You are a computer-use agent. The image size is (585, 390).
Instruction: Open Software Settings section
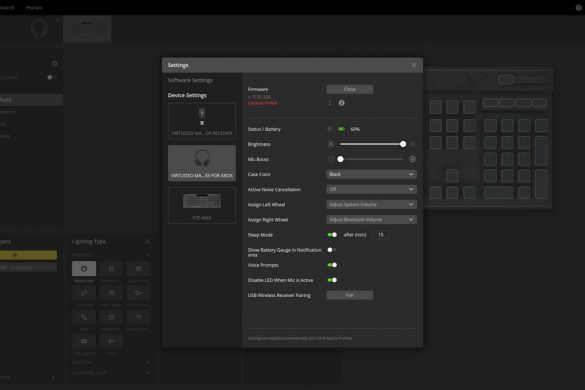tap(190, 80)
